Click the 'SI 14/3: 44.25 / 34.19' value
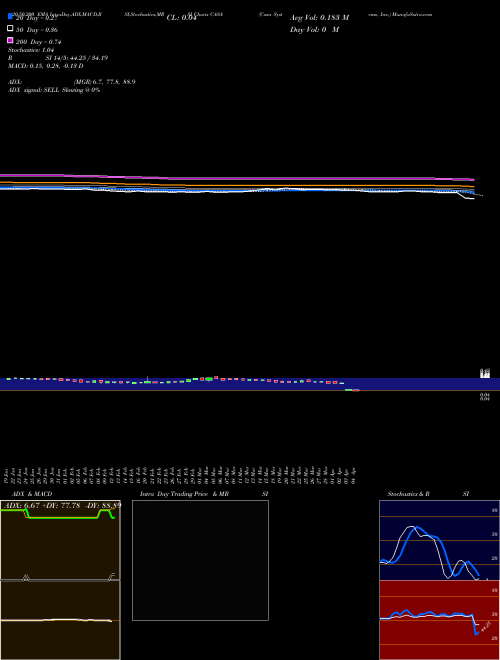Screen dimensions: 500x660 click(x=77, y=58)
